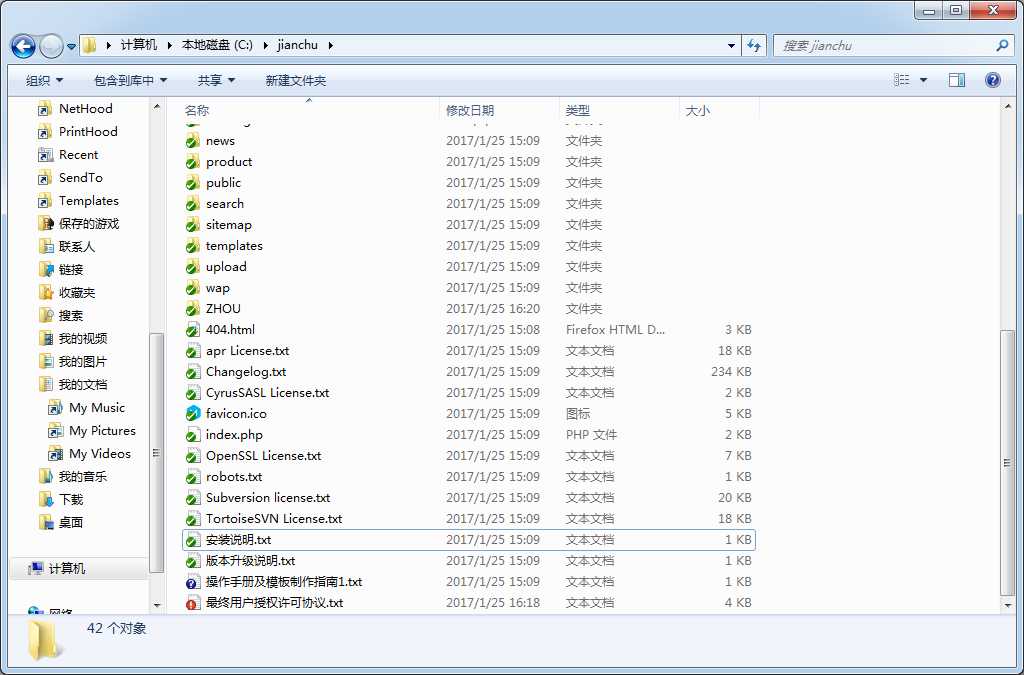Viewport: 1024px width, 675px height.
Task: Select 我的图片 in the navigation pane
Action: click(82, 362)
